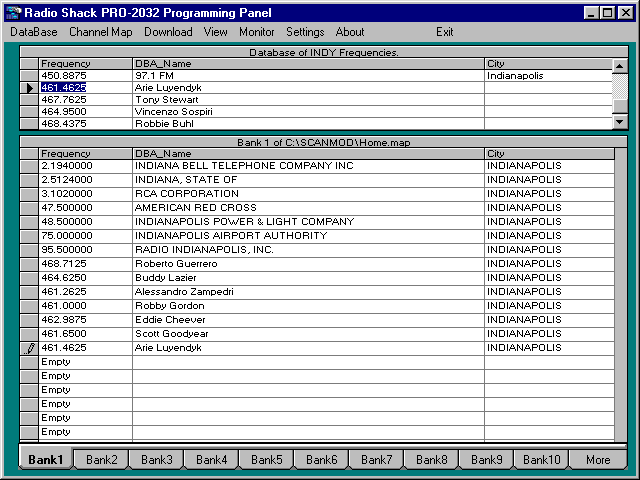Switch to the Bank10 tab

click(542, 460)
